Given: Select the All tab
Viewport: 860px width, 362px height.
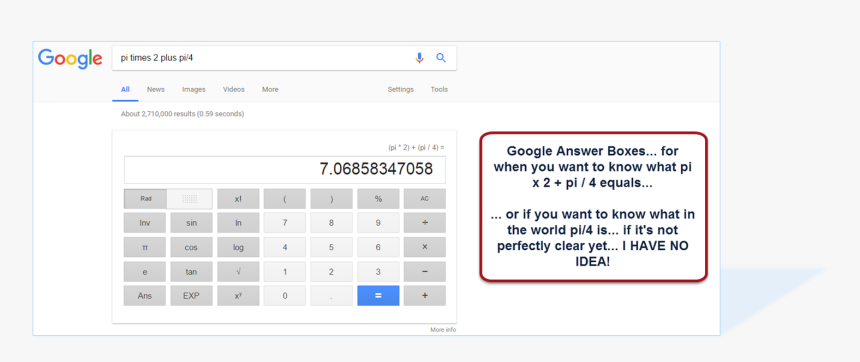Looking at the screenshot, I should point(125,89).
